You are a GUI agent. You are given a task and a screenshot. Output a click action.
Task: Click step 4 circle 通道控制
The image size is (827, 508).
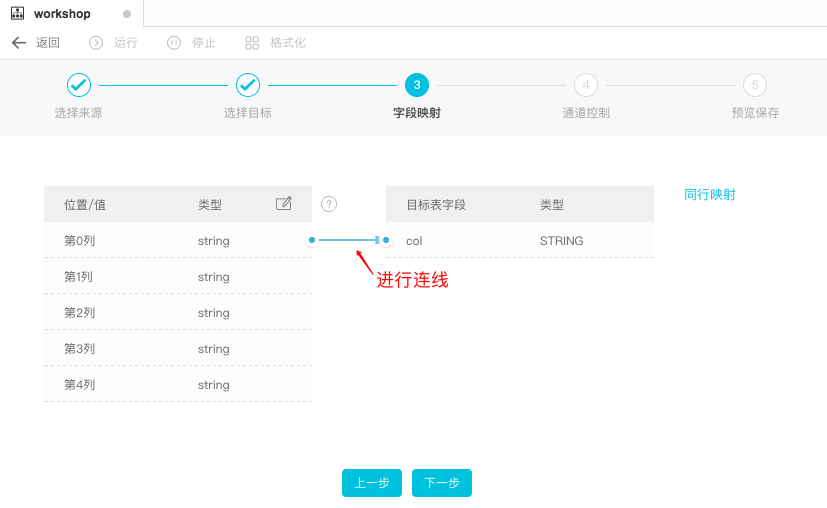click(586, 85)
